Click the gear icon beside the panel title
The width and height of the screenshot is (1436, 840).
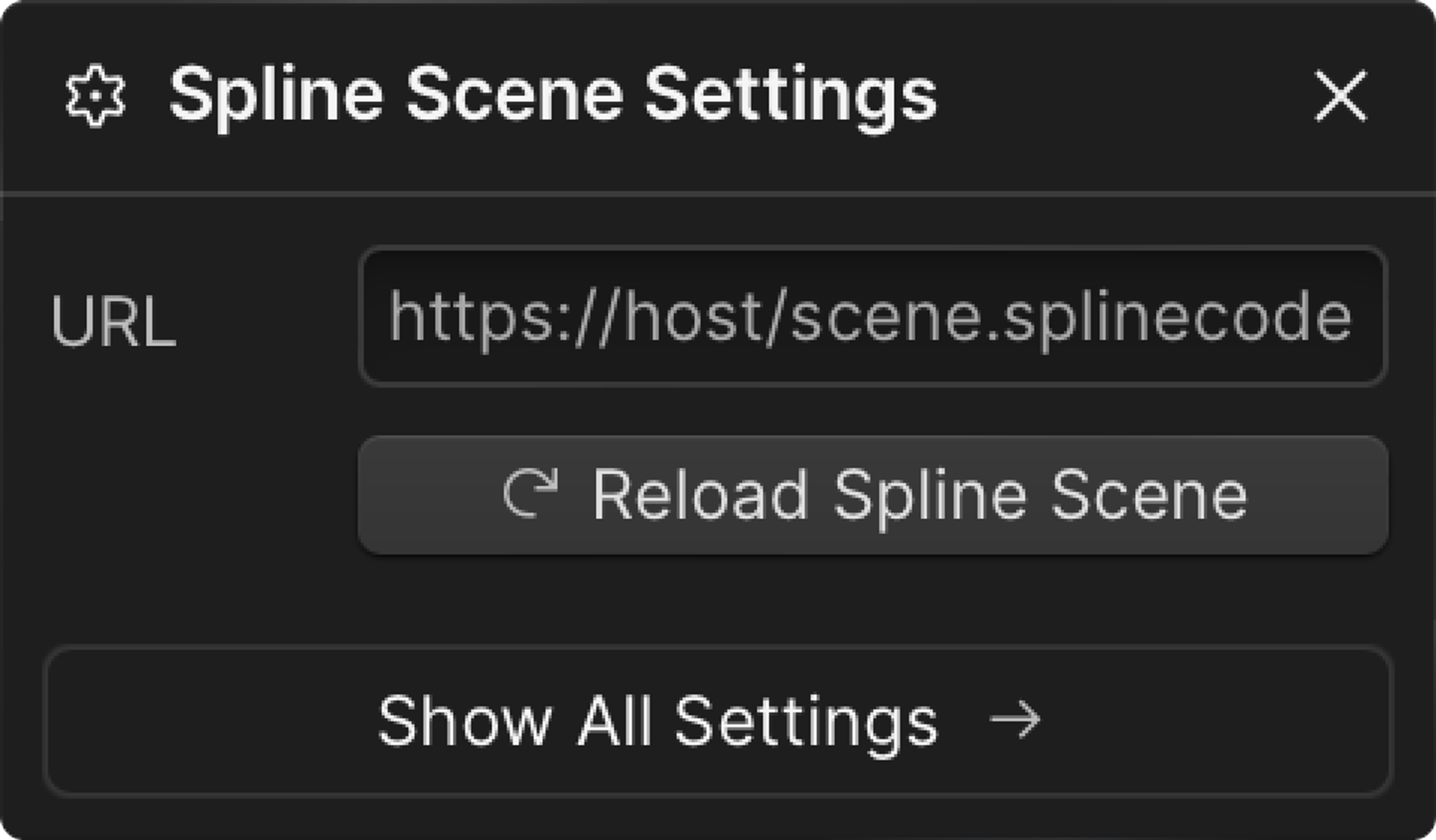tap(95, 96)
